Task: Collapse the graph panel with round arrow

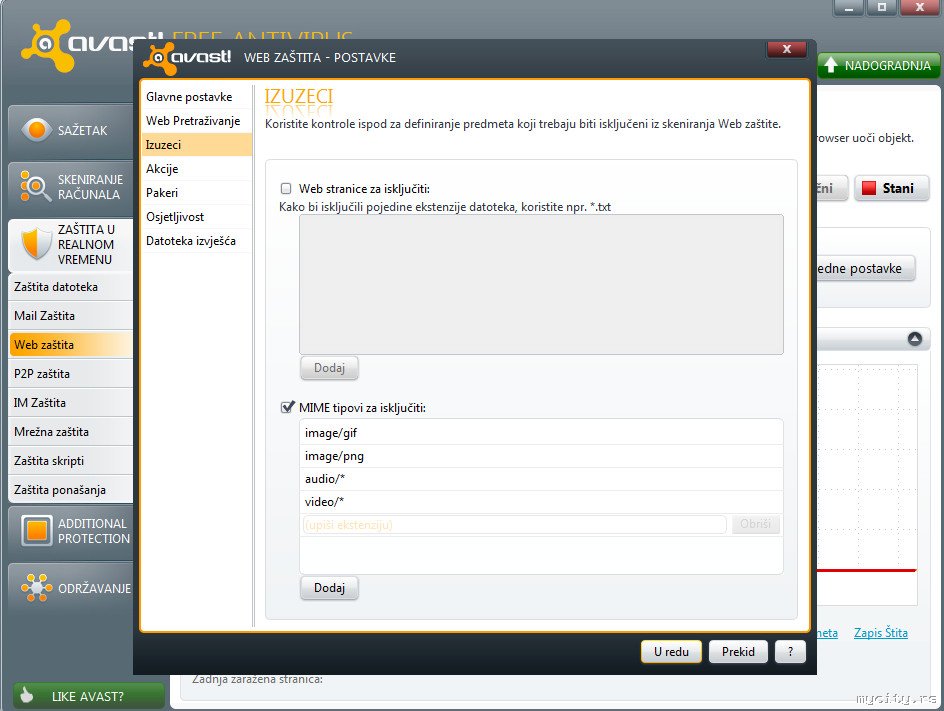Action: click(x=914, y=339)
